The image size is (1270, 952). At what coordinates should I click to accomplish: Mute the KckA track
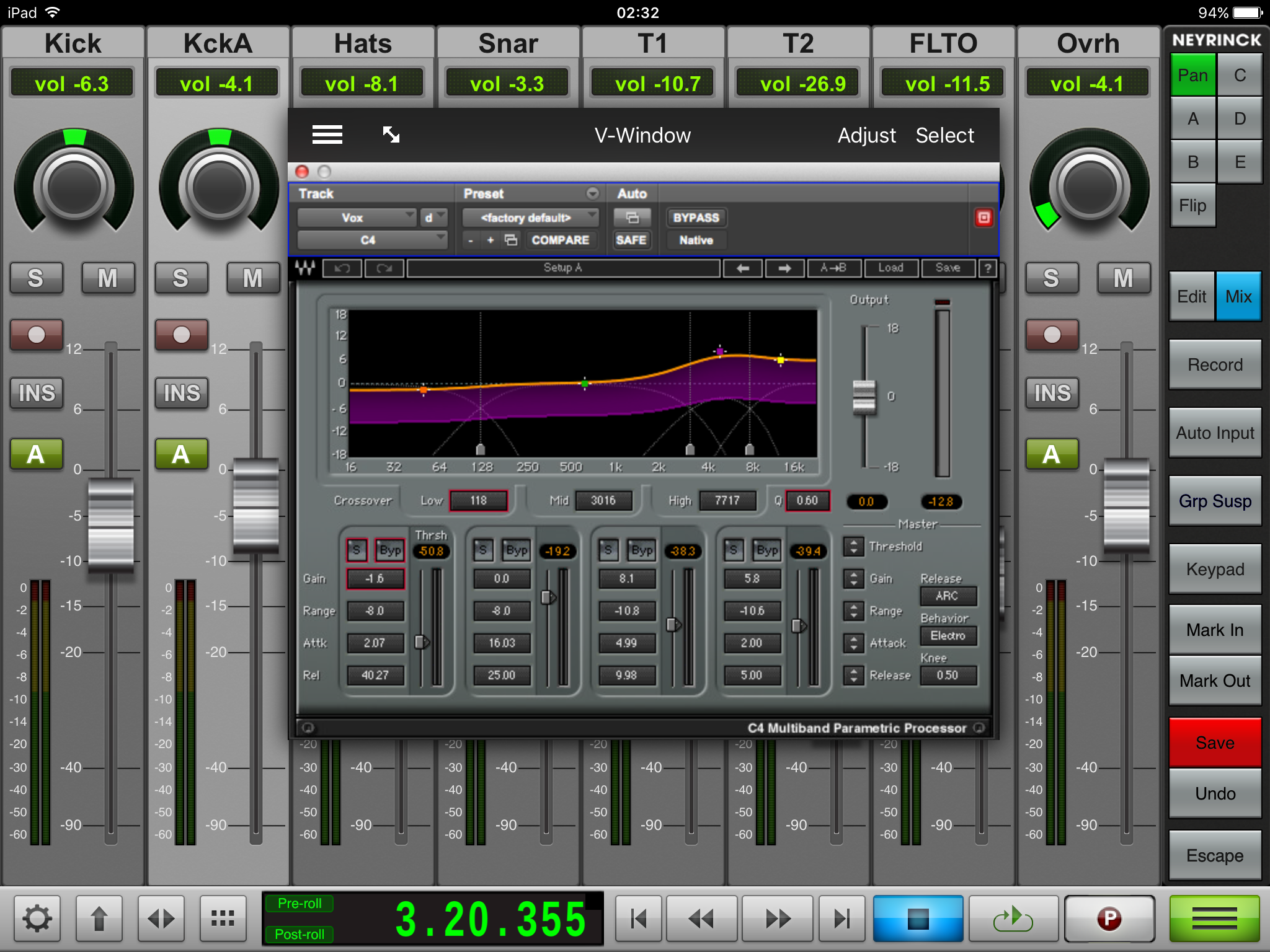coord(253,278)
